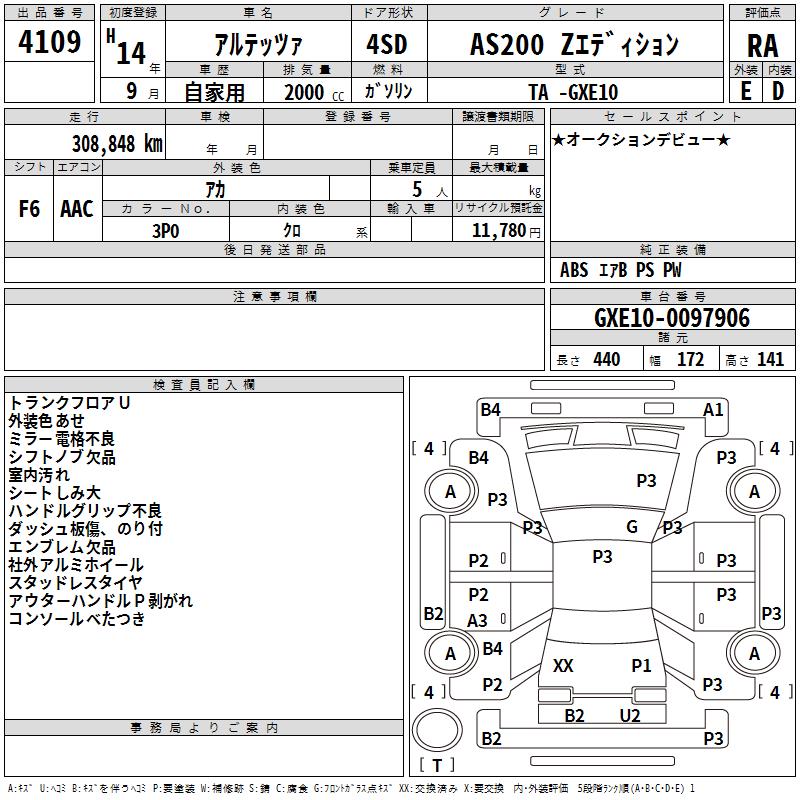Click inspector note 社外アルミホイール
800x800 pixels.
point(76,565)
